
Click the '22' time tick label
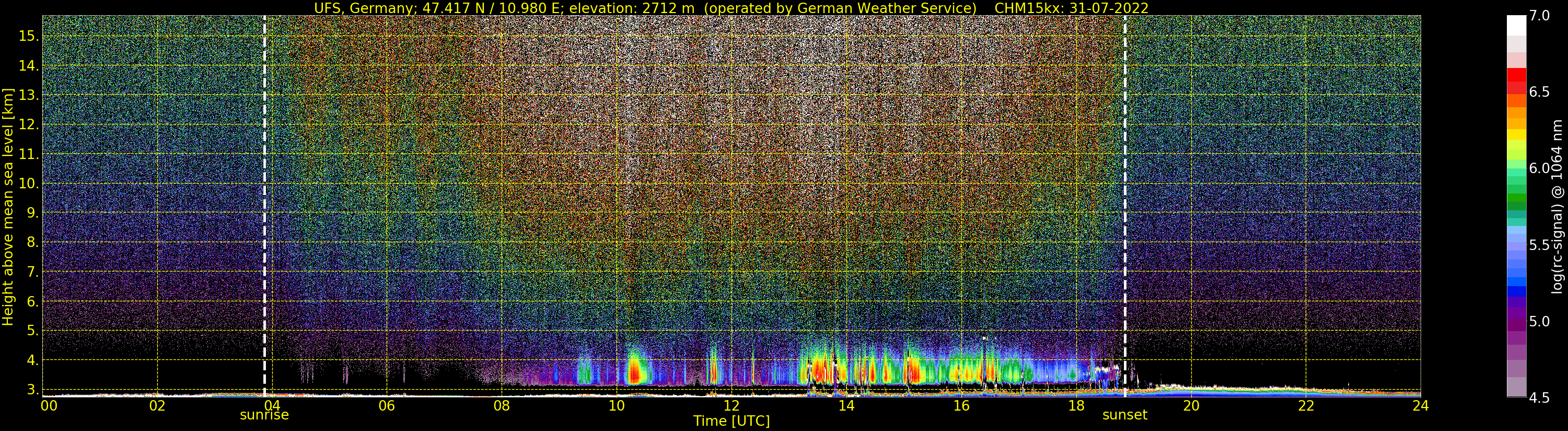pyautogui.click(x=1306, y=405)
